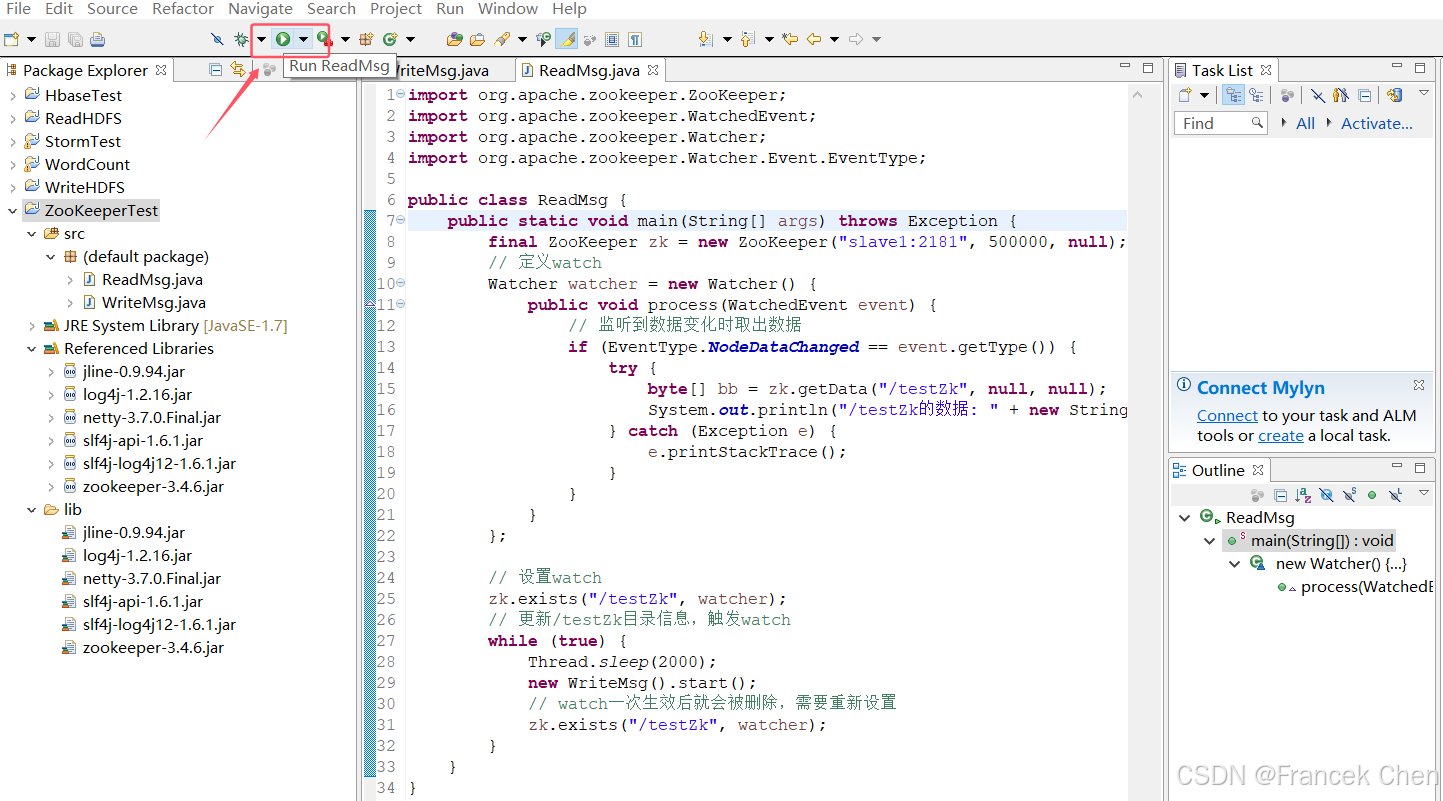Toggle Block Selection Mode icon
Screen dimensions: 1443x801
pos(612,39)
